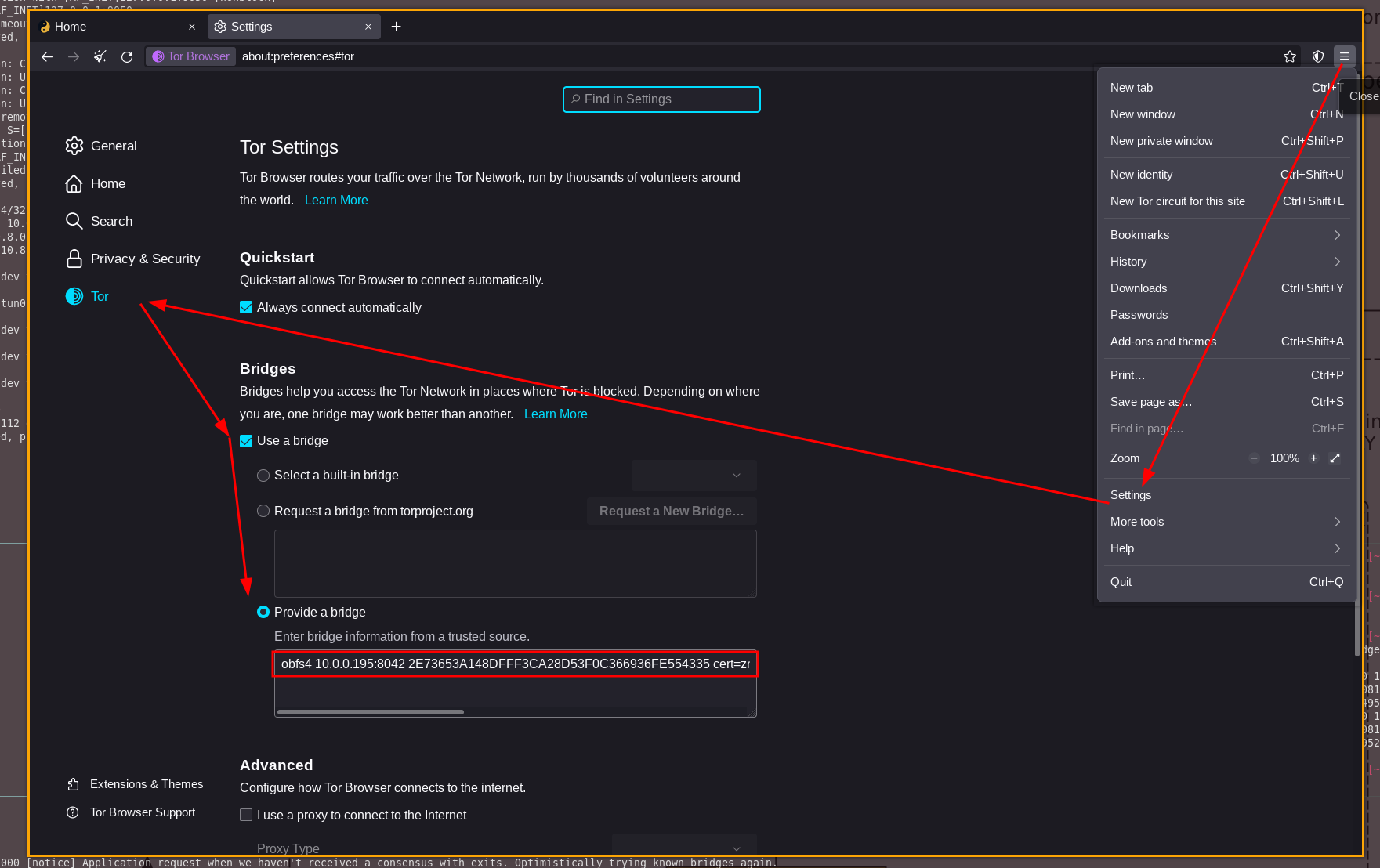1380x868 pixels.
Task: Open Tor Browser Support
Action: 131,812
